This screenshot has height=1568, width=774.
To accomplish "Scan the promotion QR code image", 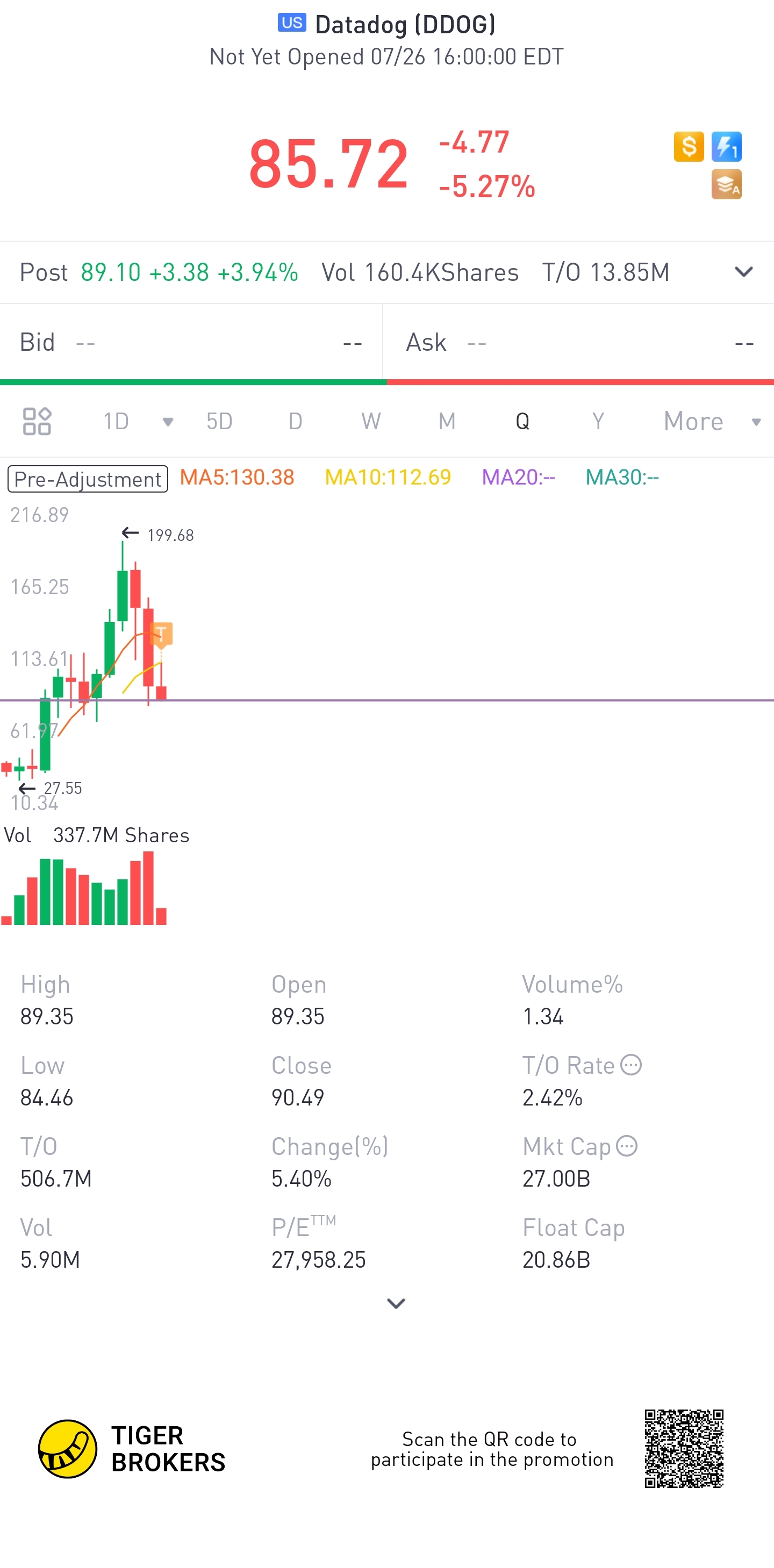I will click(x=684, y=1448).
